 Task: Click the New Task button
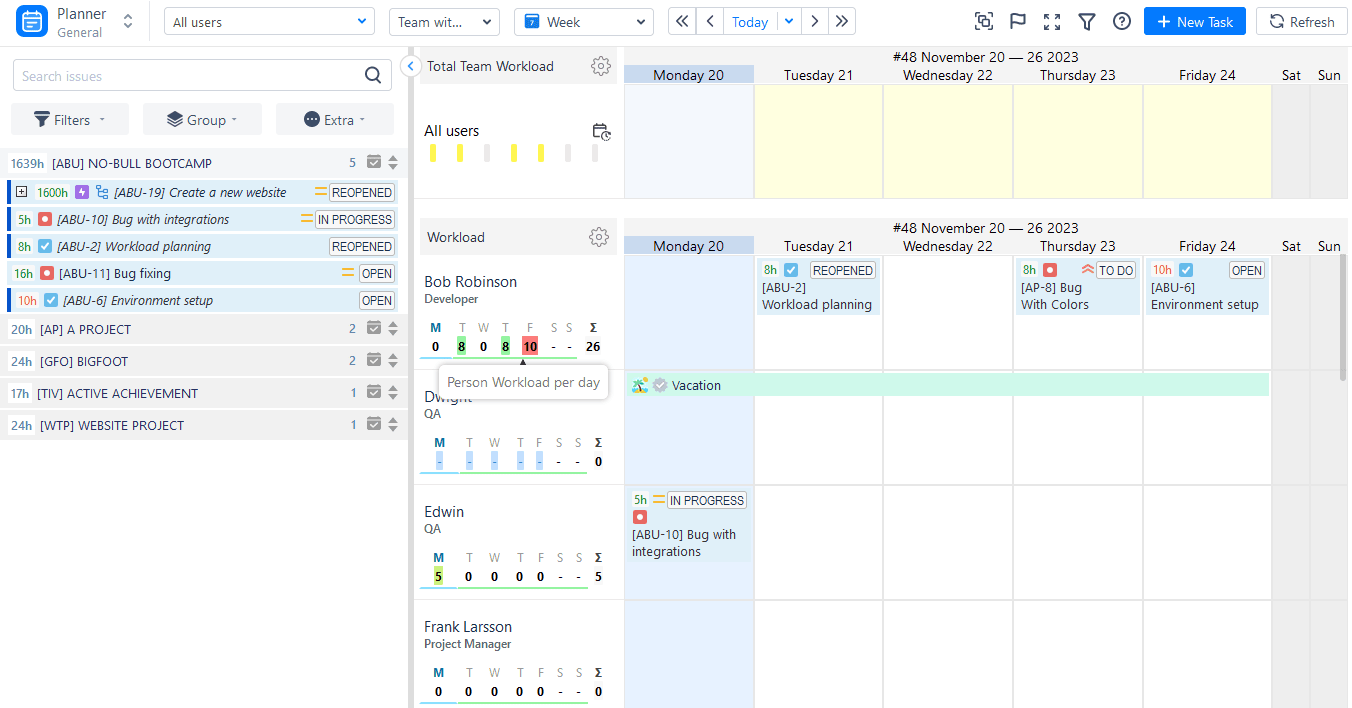(1194, 20)
